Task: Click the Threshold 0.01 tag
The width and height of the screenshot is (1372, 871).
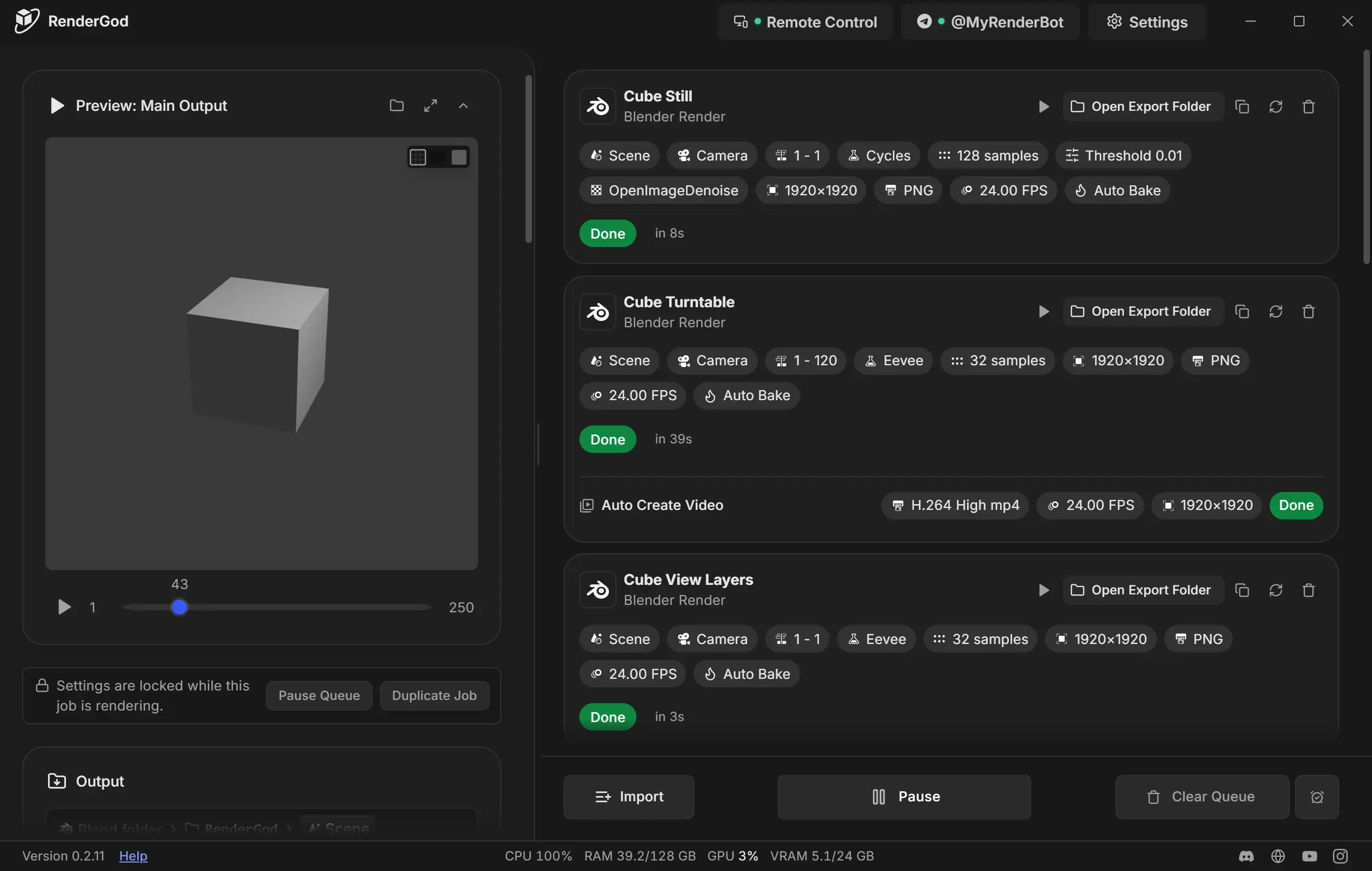Action: [x=1123, y=156]
